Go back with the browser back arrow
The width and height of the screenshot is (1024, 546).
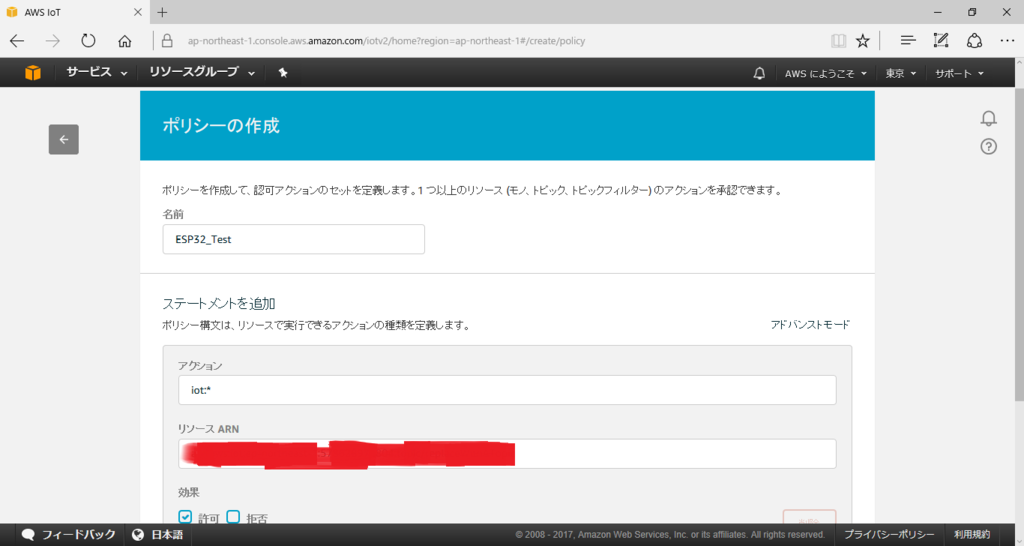17,40
